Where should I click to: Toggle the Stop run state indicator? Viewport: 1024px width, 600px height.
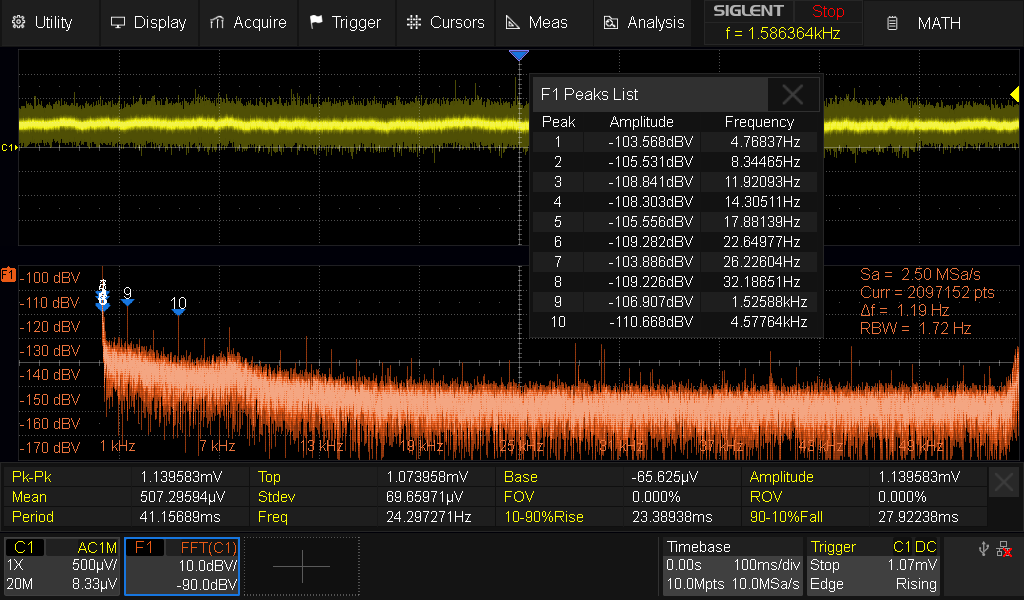[x=827, y=12]
